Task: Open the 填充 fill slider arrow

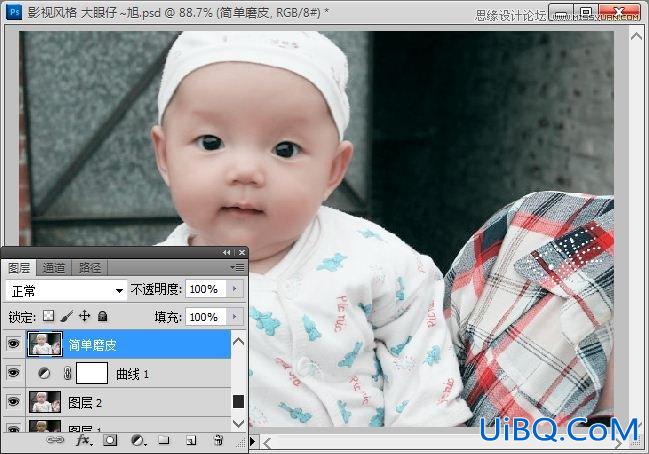Action: (x=235, y=317)
